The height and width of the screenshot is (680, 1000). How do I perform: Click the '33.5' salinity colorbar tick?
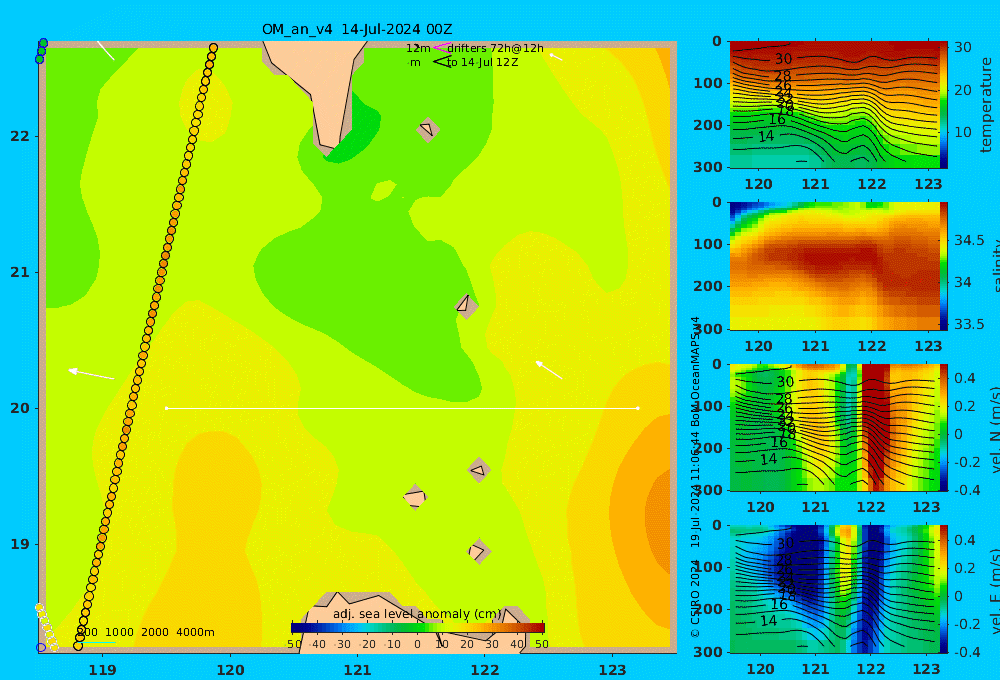tap(969, 324)
